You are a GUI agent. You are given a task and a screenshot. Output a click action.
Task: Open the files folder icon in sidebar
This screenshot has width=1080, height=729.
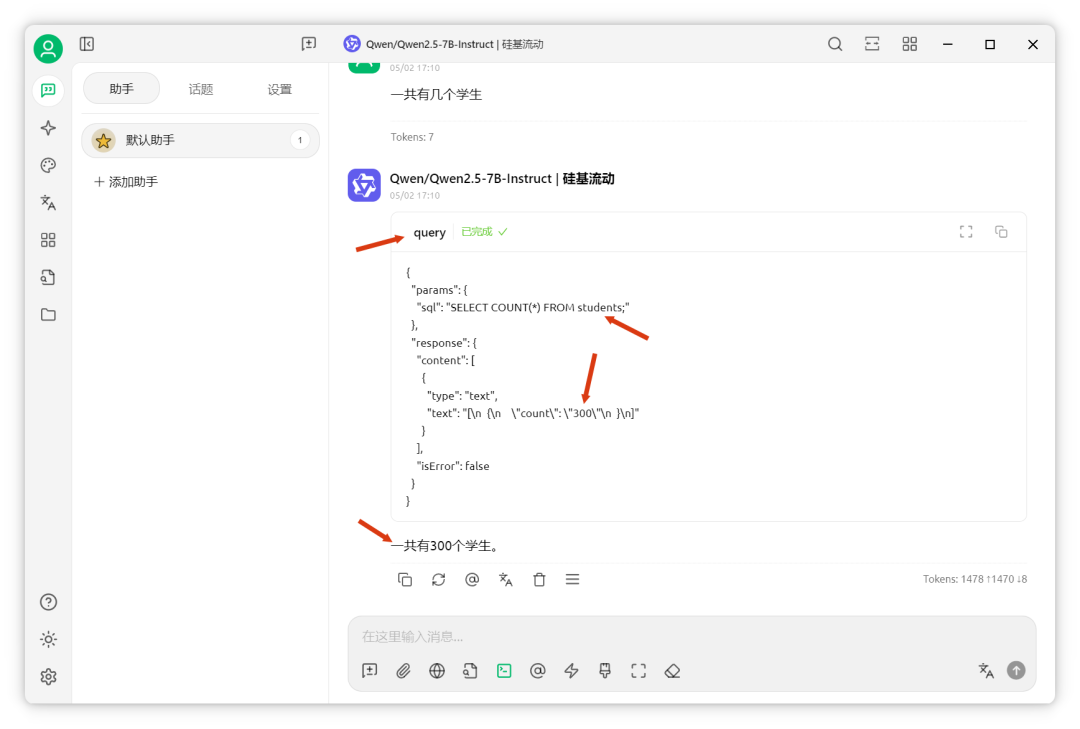pyautogui.click(x=48, y=315)
